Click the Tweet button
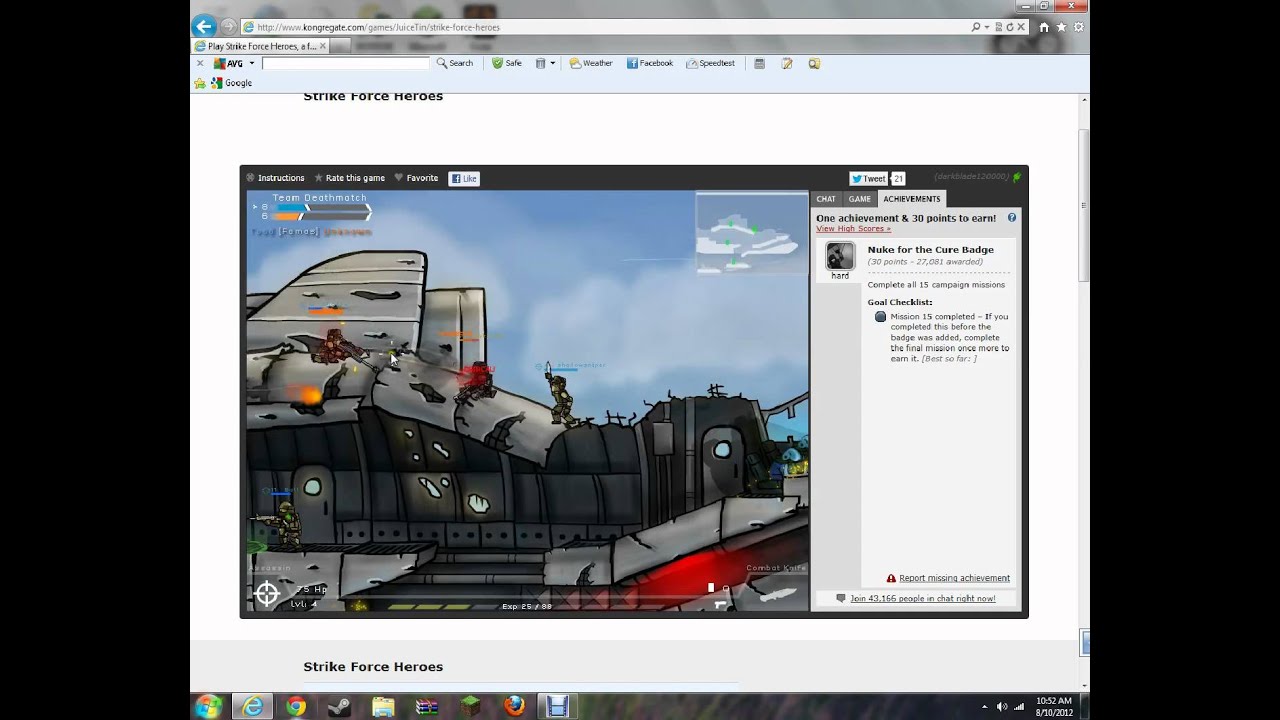The image size is (1280, 720). click(x=868, y=178)
